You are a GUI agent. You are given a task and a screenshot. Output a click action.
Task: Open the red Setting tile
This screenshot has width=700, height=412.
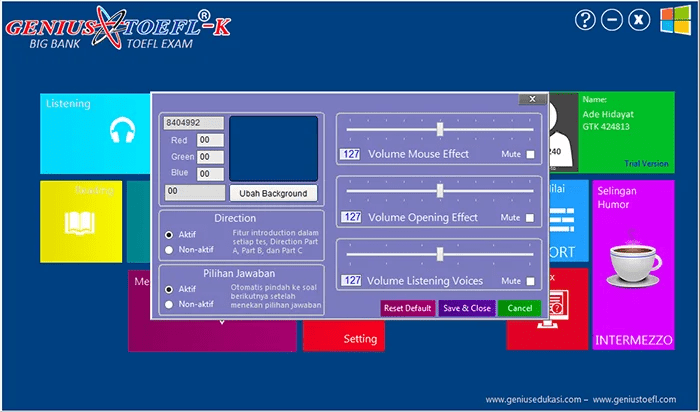click(344, 336)
